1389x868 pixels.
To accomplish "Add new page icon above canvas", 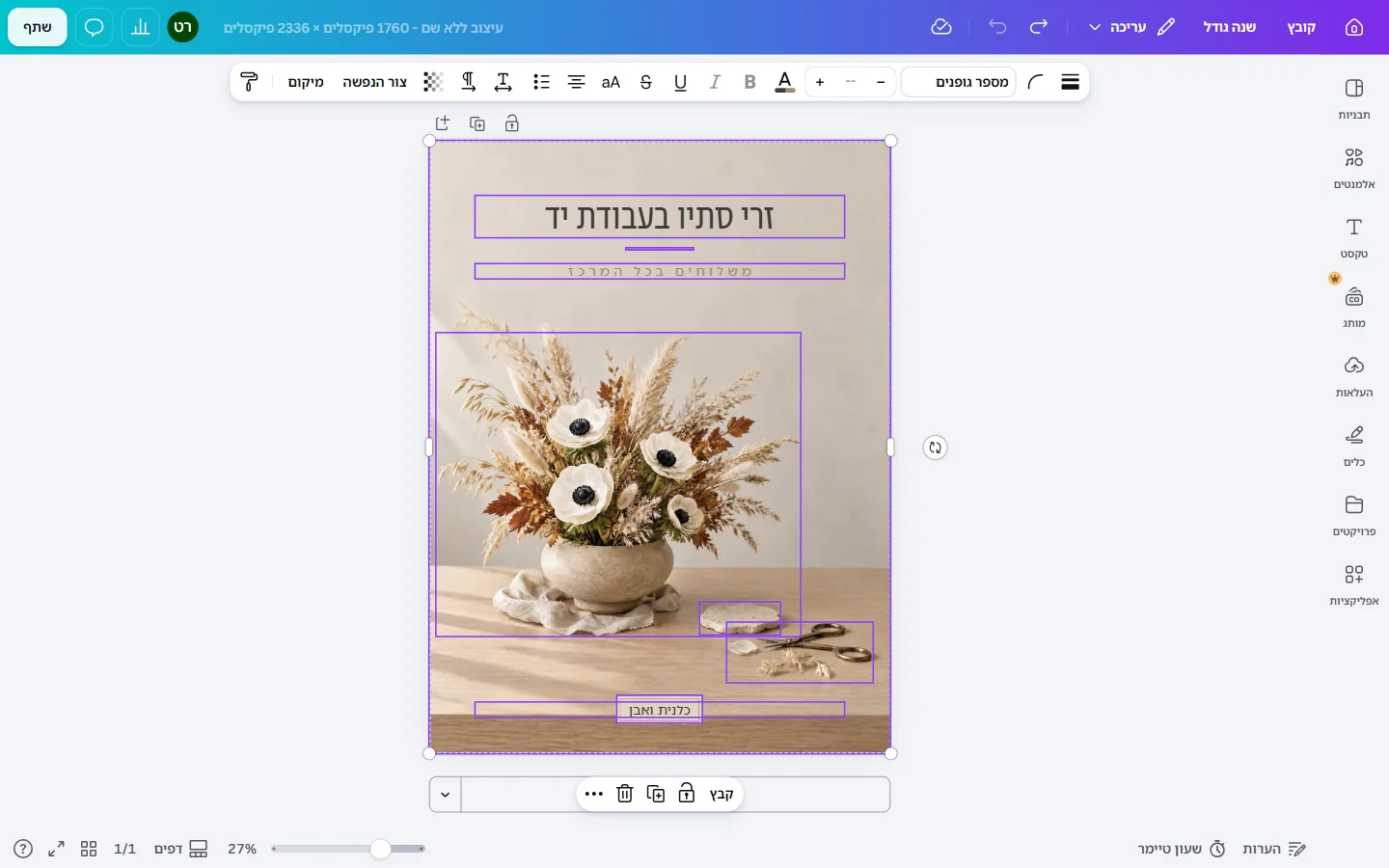I will (x=443, y=123).
